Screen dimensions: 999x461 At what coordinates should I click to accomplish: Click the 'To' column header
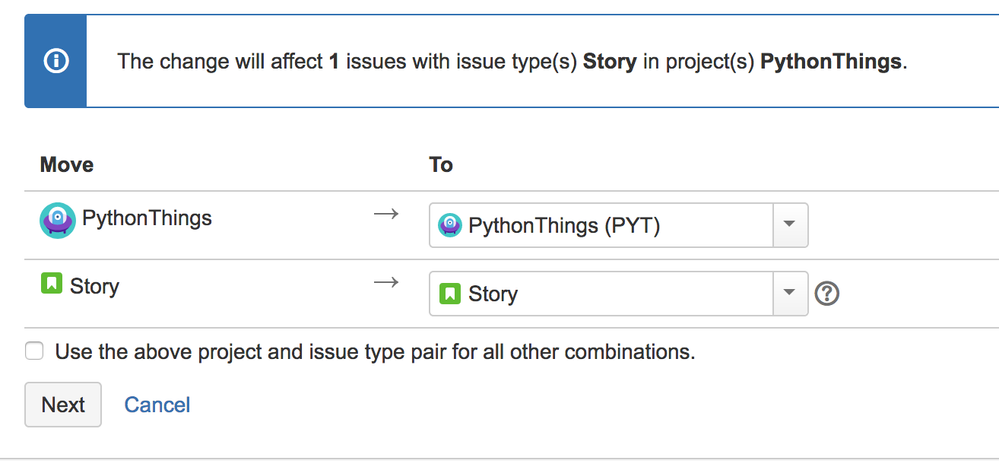point(441,165)
